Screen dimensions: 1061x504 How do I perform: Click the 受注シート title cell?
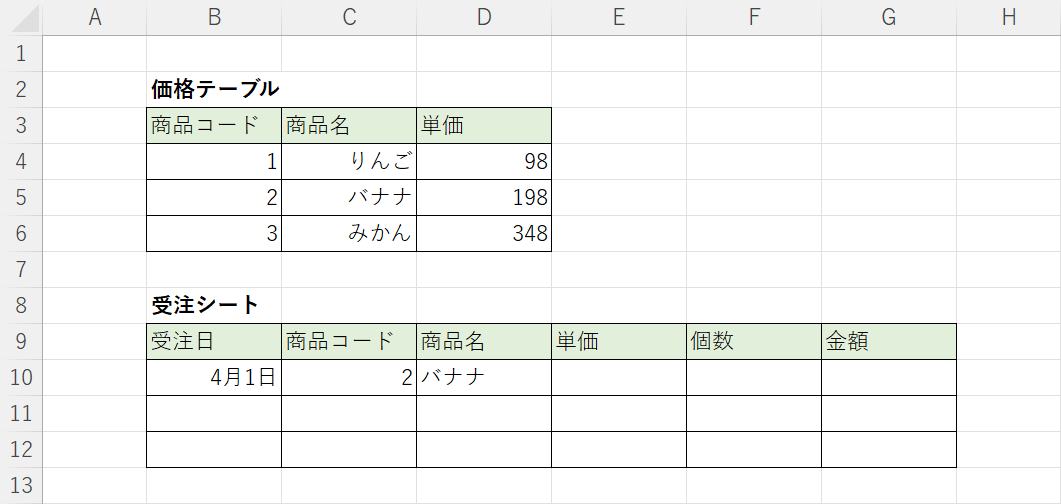pyautogui.click(x=214, y=305)
